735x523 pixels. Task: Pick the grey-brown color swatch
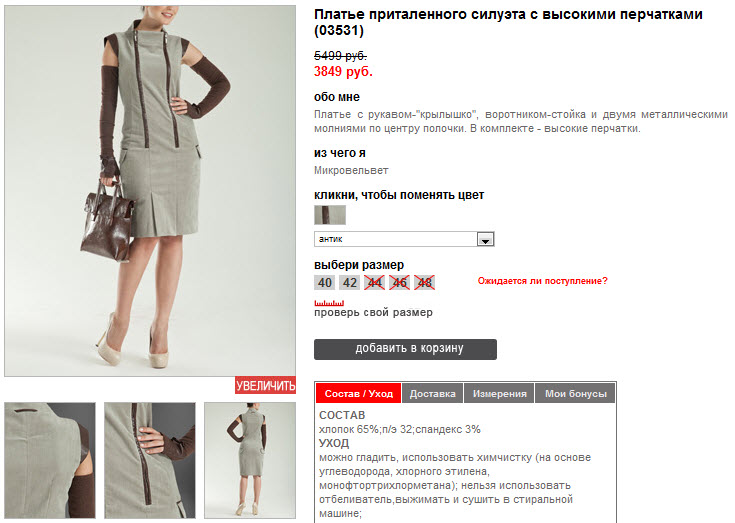(330, 215)
